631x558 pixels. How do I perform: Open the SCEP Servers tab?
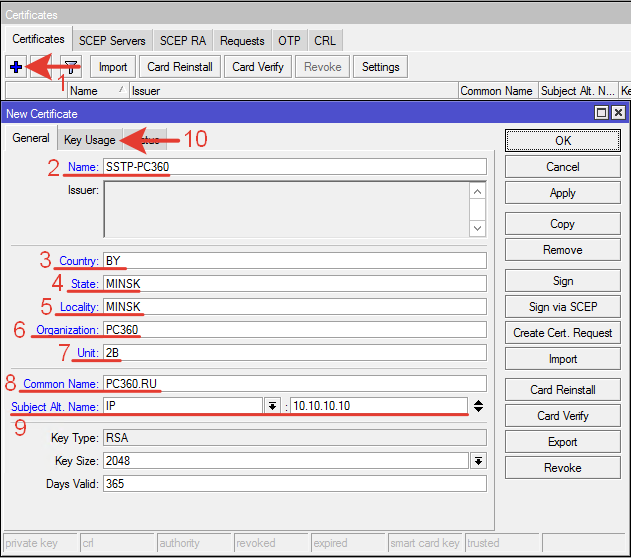click(x=112, y=41)
